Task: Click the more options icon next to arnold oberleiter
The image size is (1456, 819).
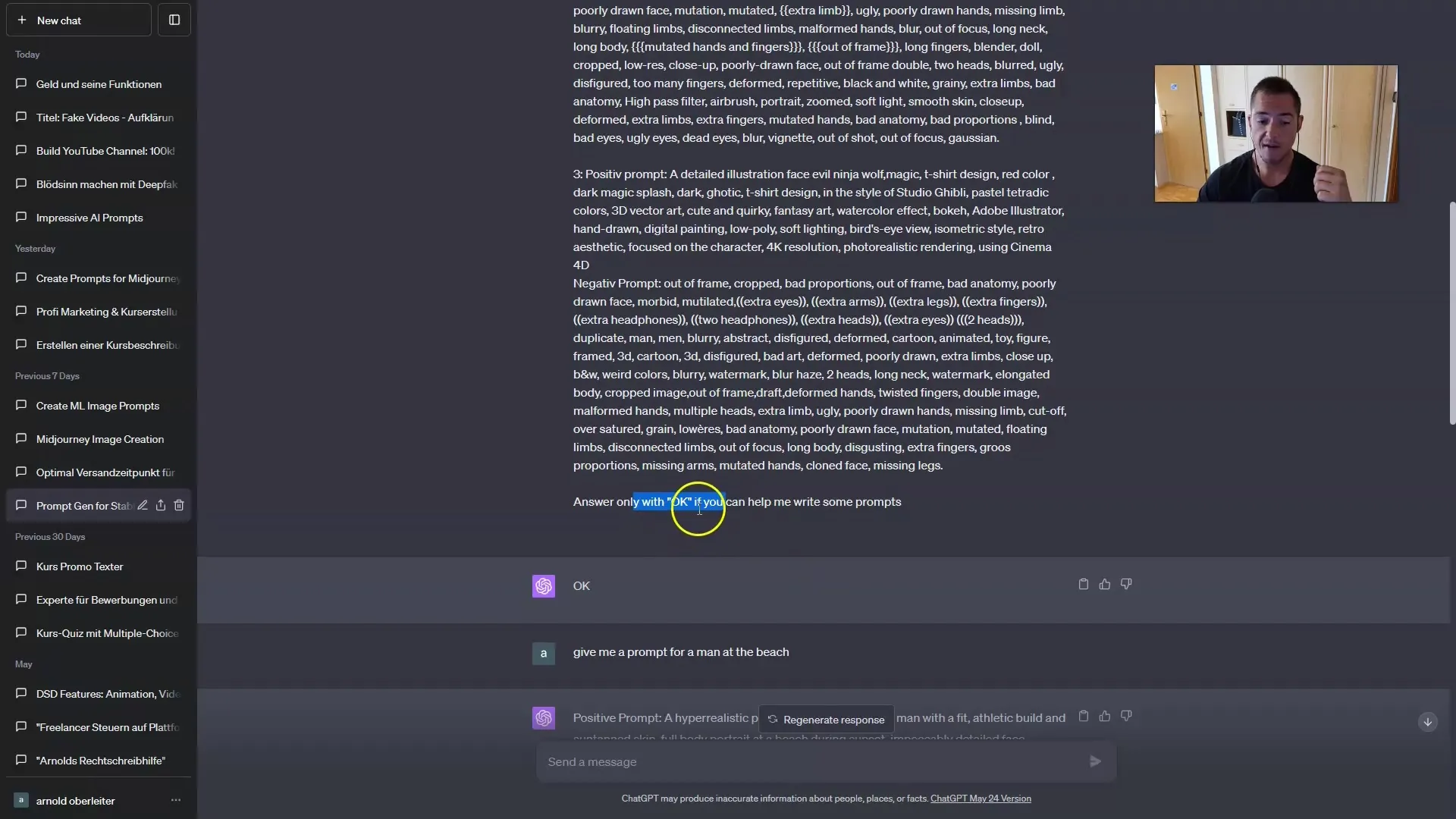Action: [175, 800]
